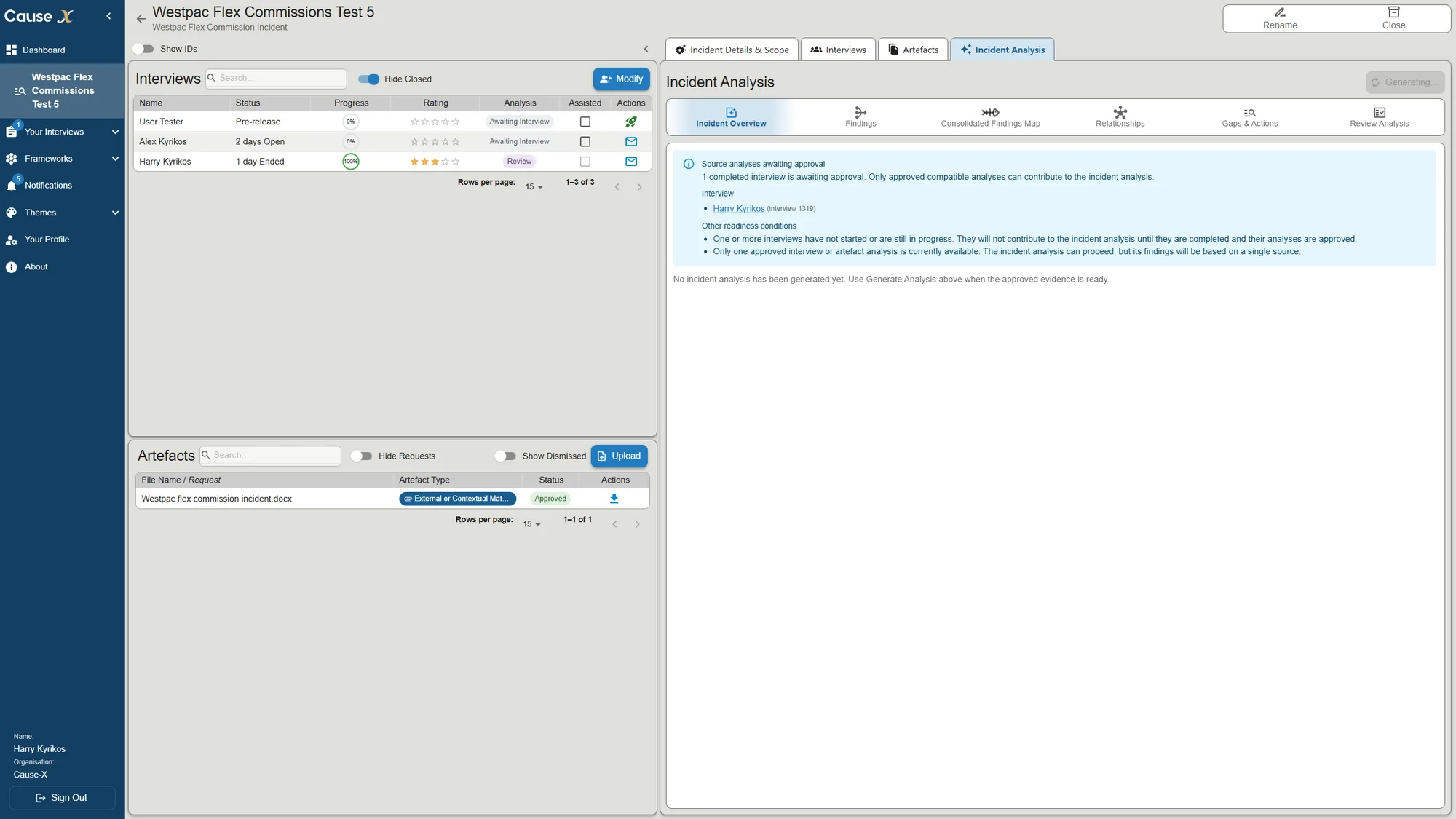Image resolution: width=1456 pixels, height=819 pixels.
Task: Open the Consolidated Findings Map view
Action: 990,116
